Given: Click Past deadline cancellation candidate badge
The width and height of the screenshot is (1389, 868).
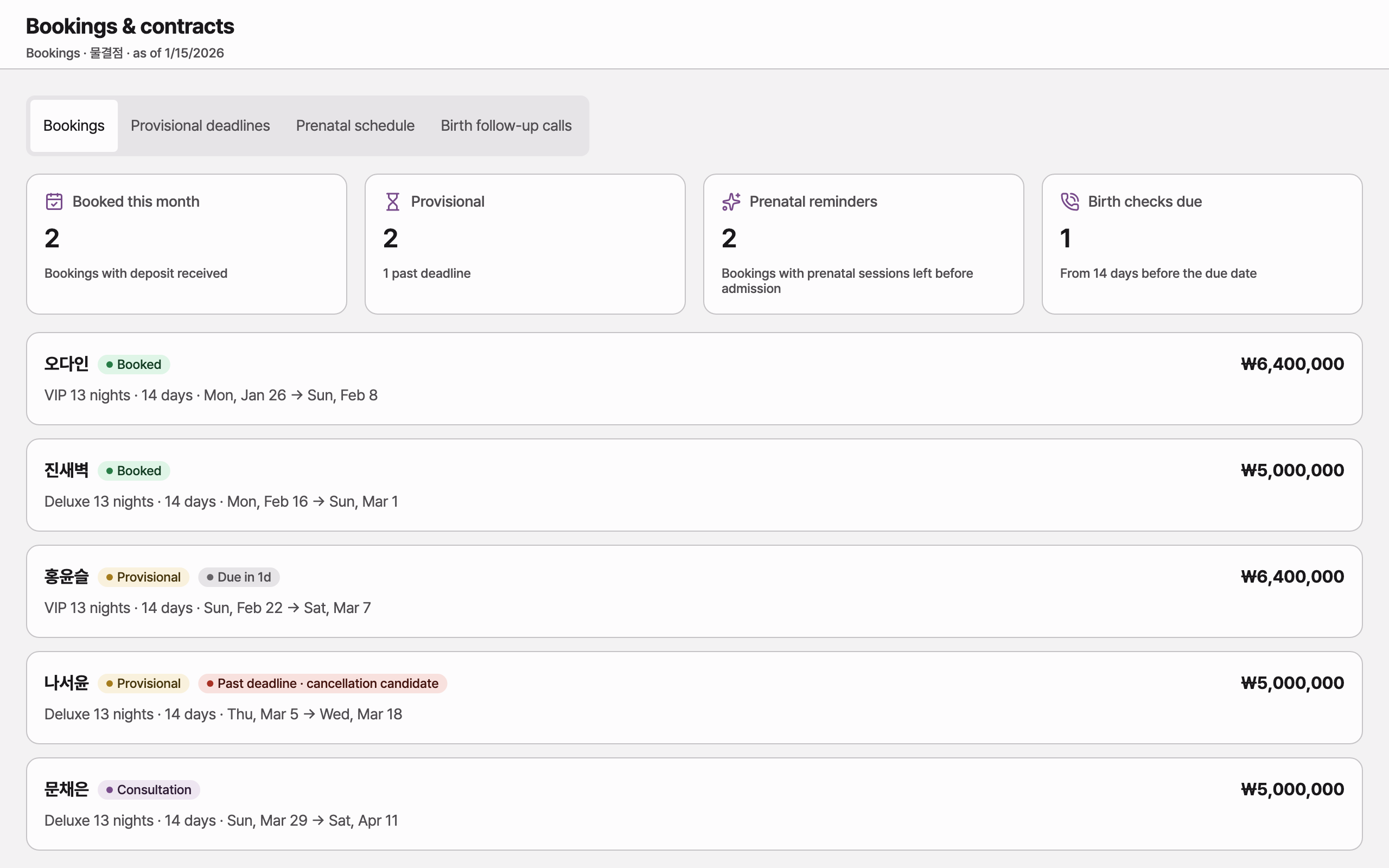Looking at the screenshot, I should [x=323, y=683].
